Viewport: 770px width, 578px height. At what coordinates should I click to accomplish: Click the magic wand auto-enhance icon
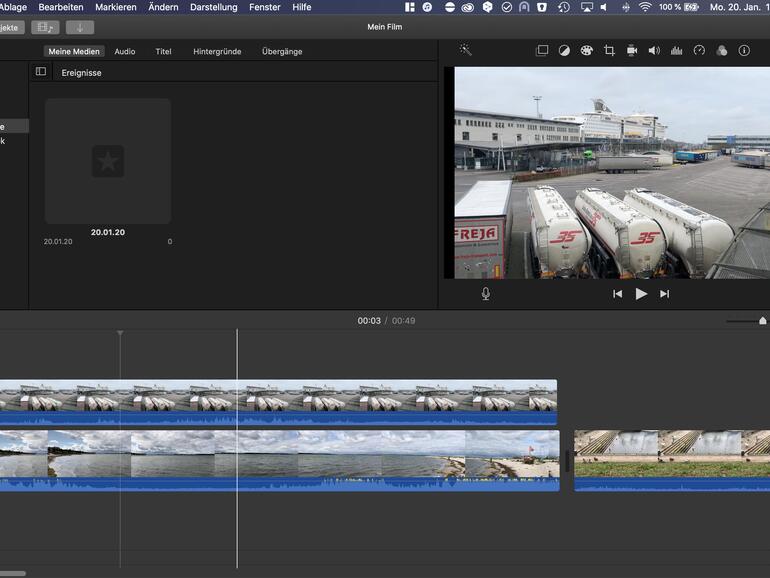(465, 50)
